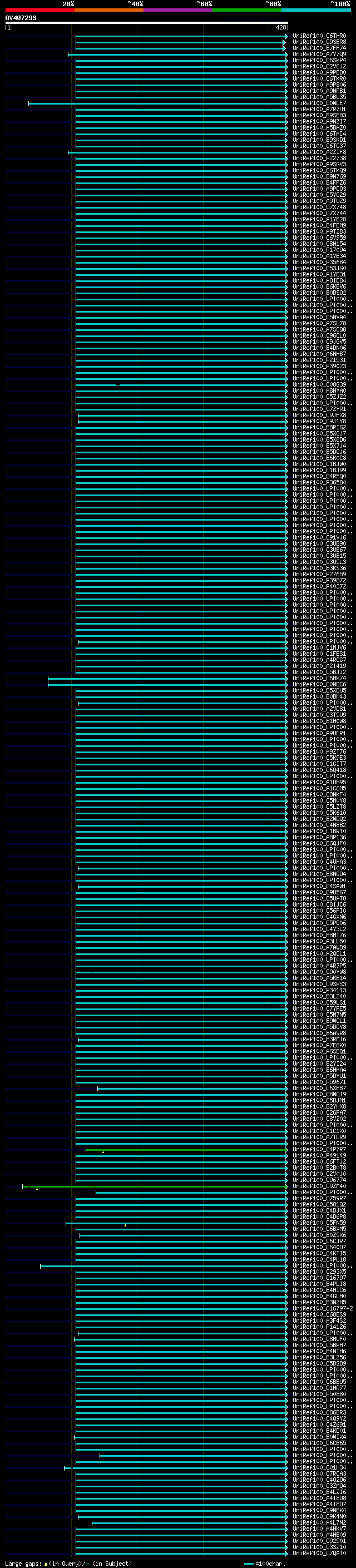Select hit UniRef100_P39872
Screen dimensions: 356x1568
319,581
